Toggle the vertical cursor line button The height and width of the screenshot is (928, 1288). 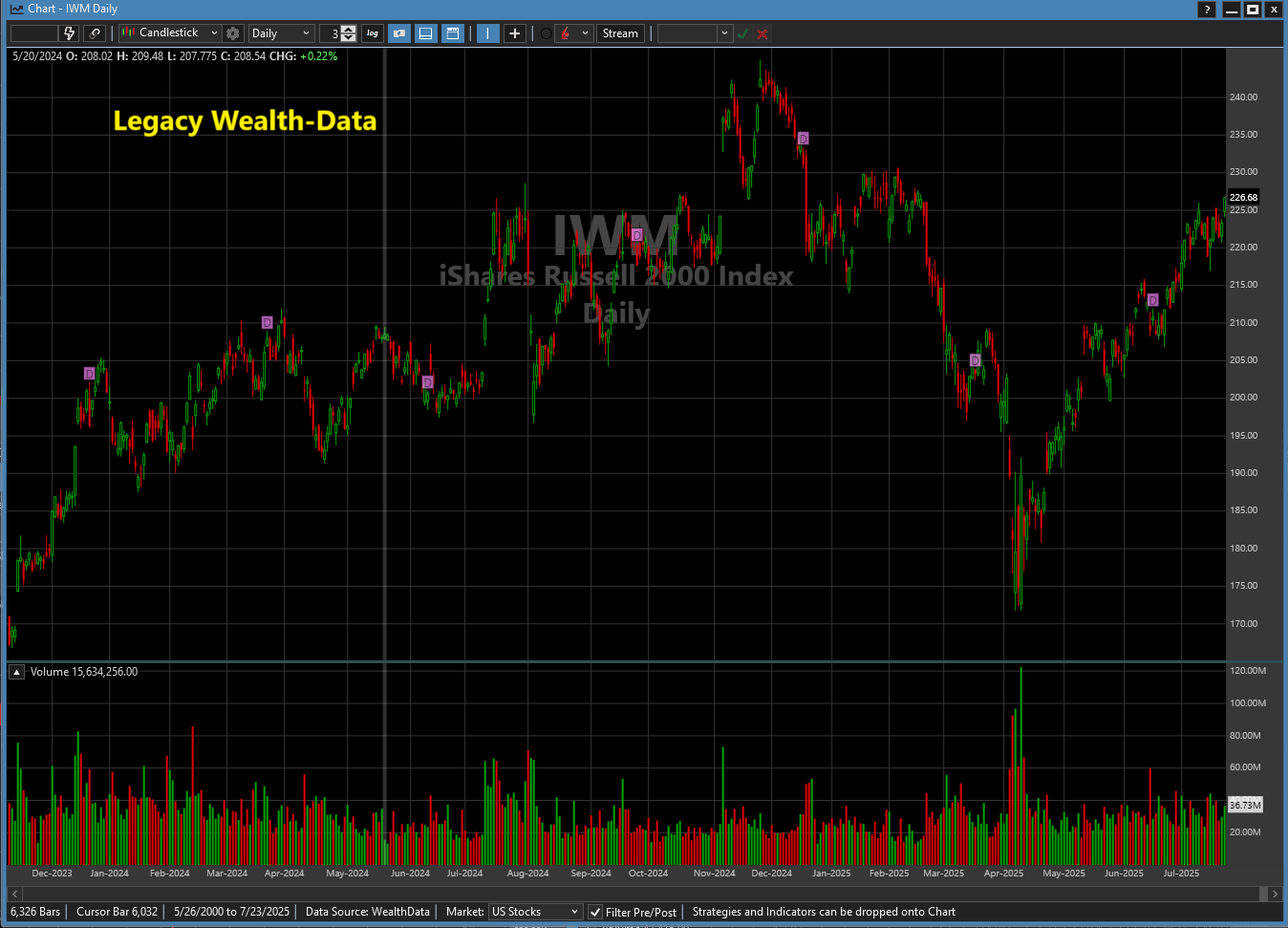click(487, 33)
